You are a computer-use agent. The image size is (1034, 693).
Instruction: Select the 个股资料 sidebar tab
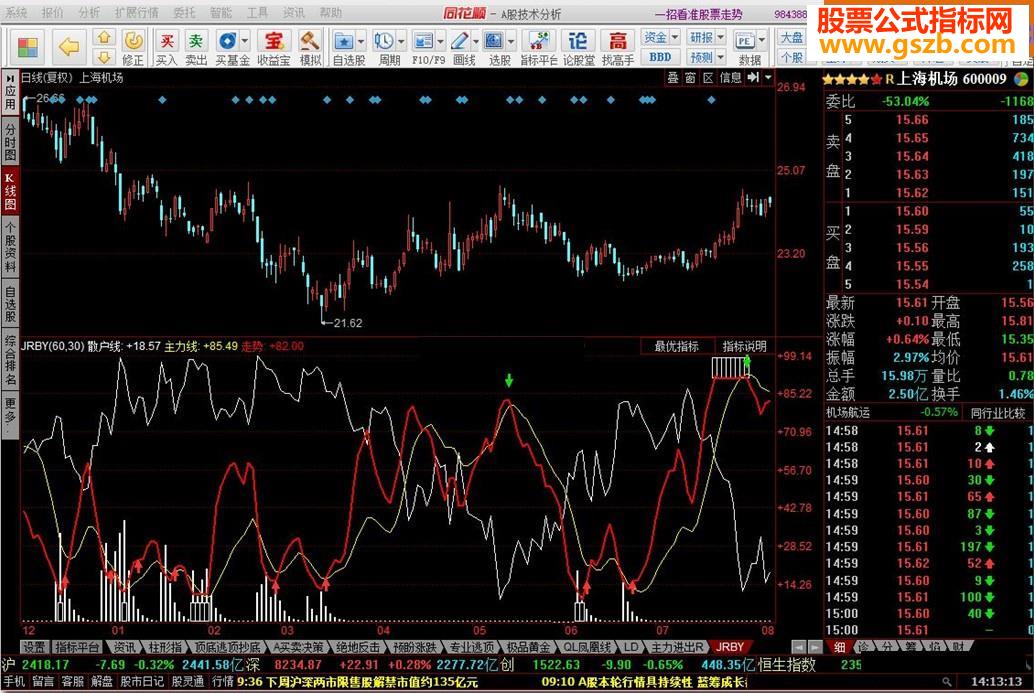click(x=10, y=247)
